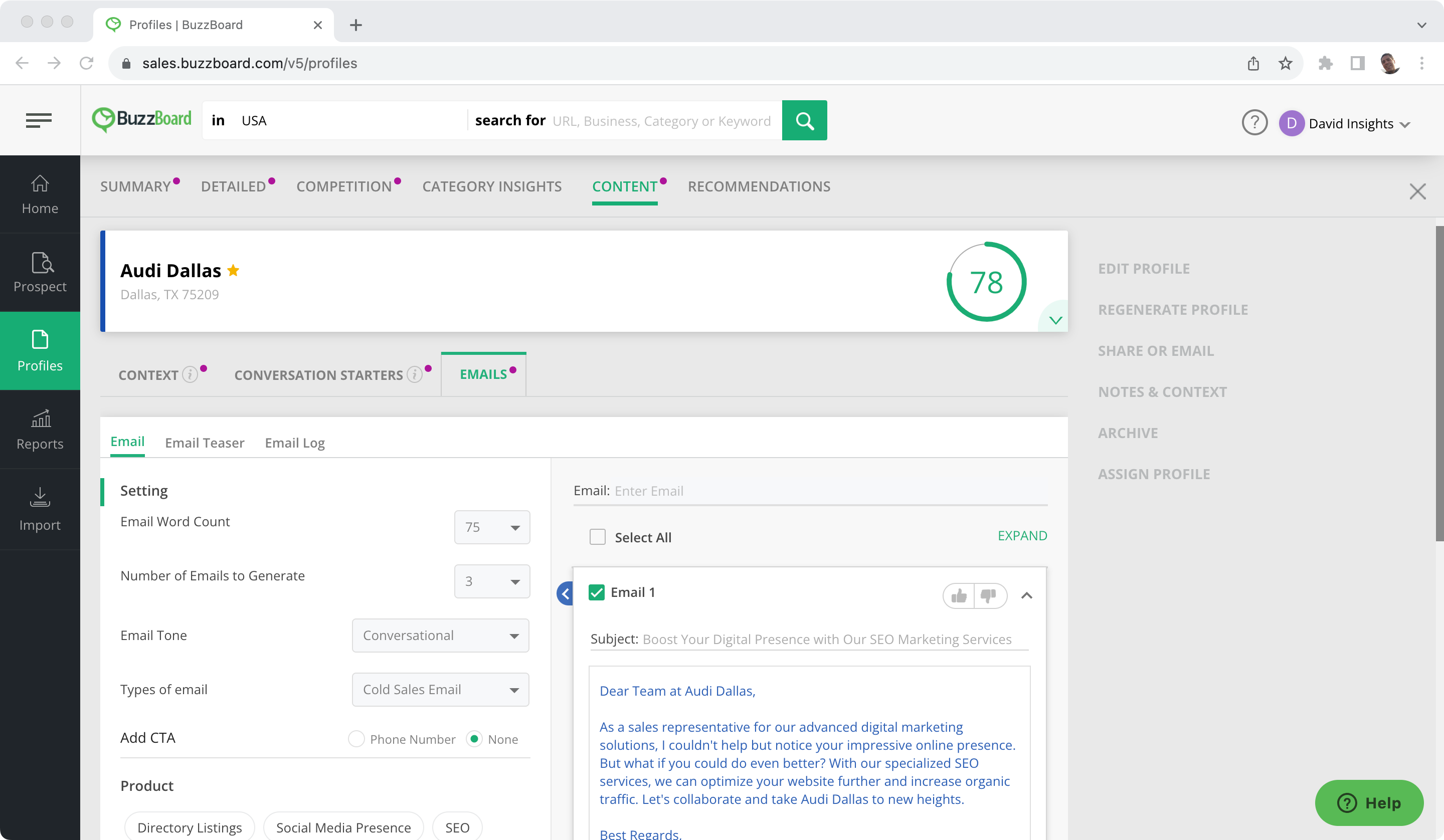1444x840 pixels.
Task: Click the info icon beside CONTEXT
Action: point(190,375)
